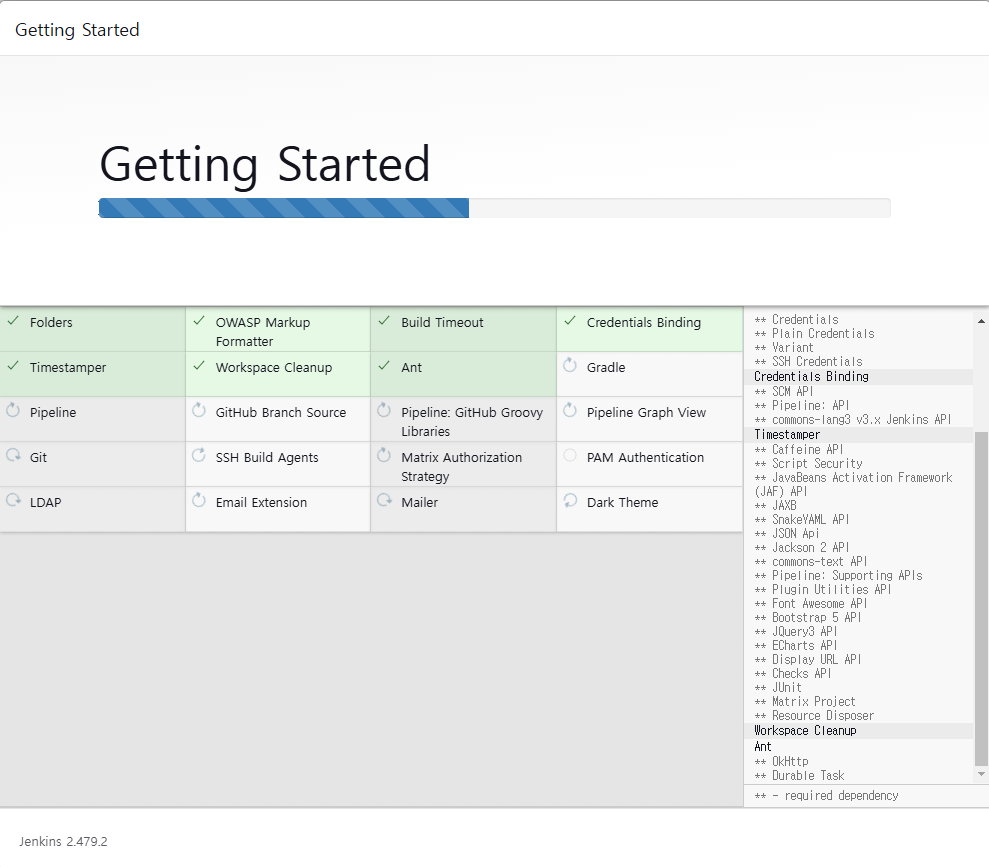The width and height of the screenshot is (989, 867).
Task: Click the 'Getting Started' title in the header bar
Action: (77, 30)
